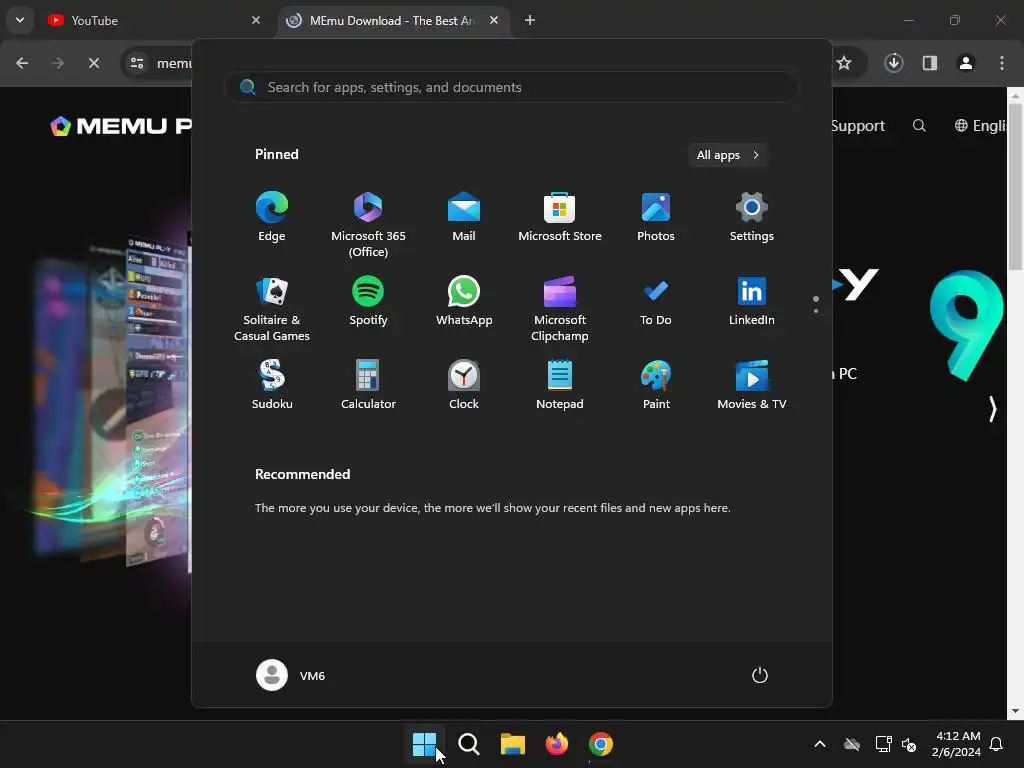This screenshot has height=768, width=1024.
Task: Open Chrome's tab search dropdown
Action: (x=20, y=20)
